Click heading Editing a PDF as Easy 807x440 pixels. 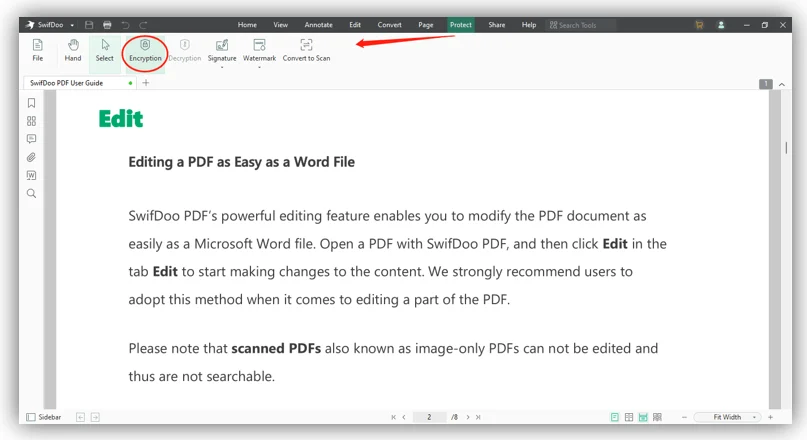pyautogui.click(x=241, y=162)
